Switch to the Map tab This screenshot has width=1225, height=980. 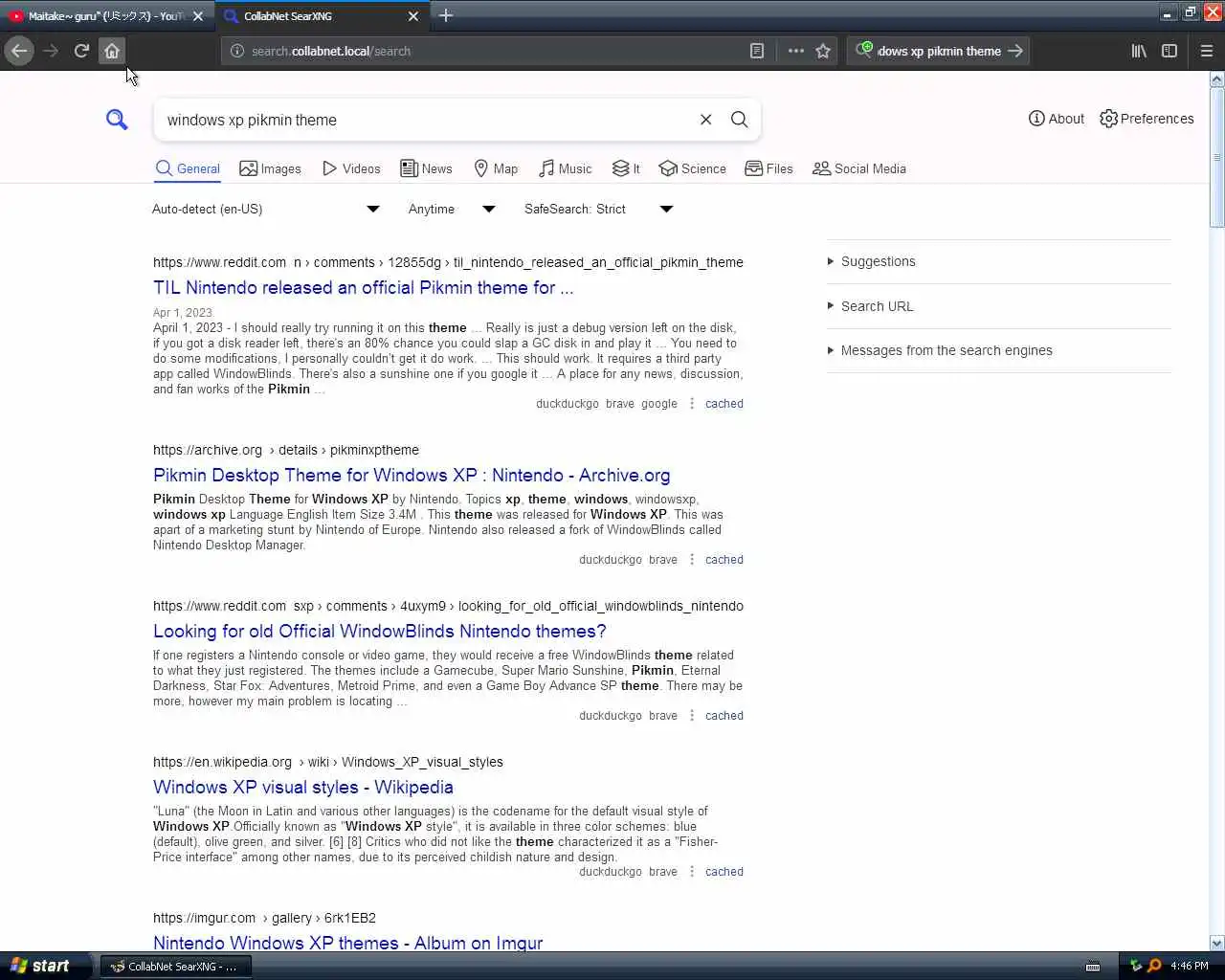(496, 168)
